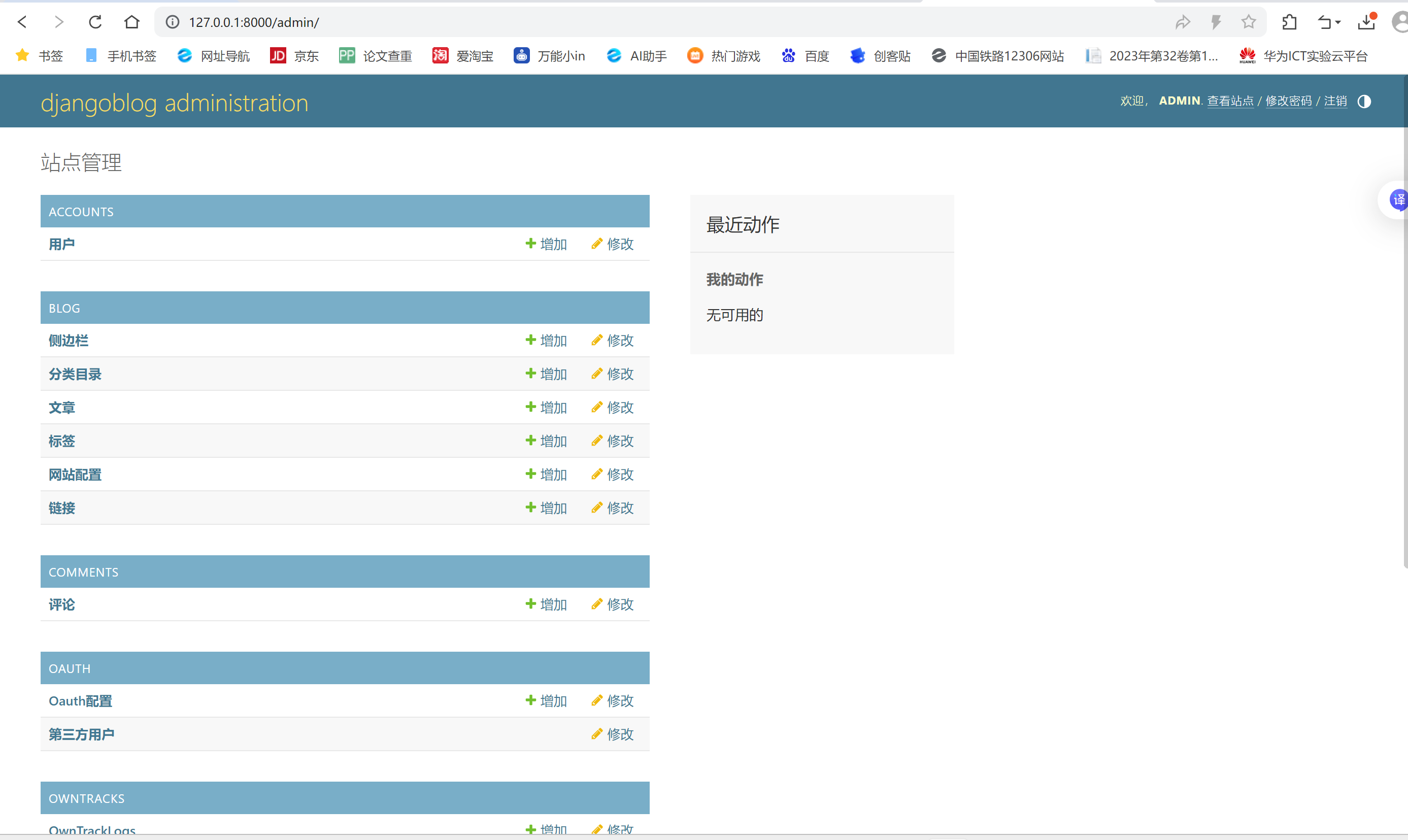1408x840 pixels.
Task: Open undo dropdown arrow in toolbar
Action: (x=1338, y=22)
